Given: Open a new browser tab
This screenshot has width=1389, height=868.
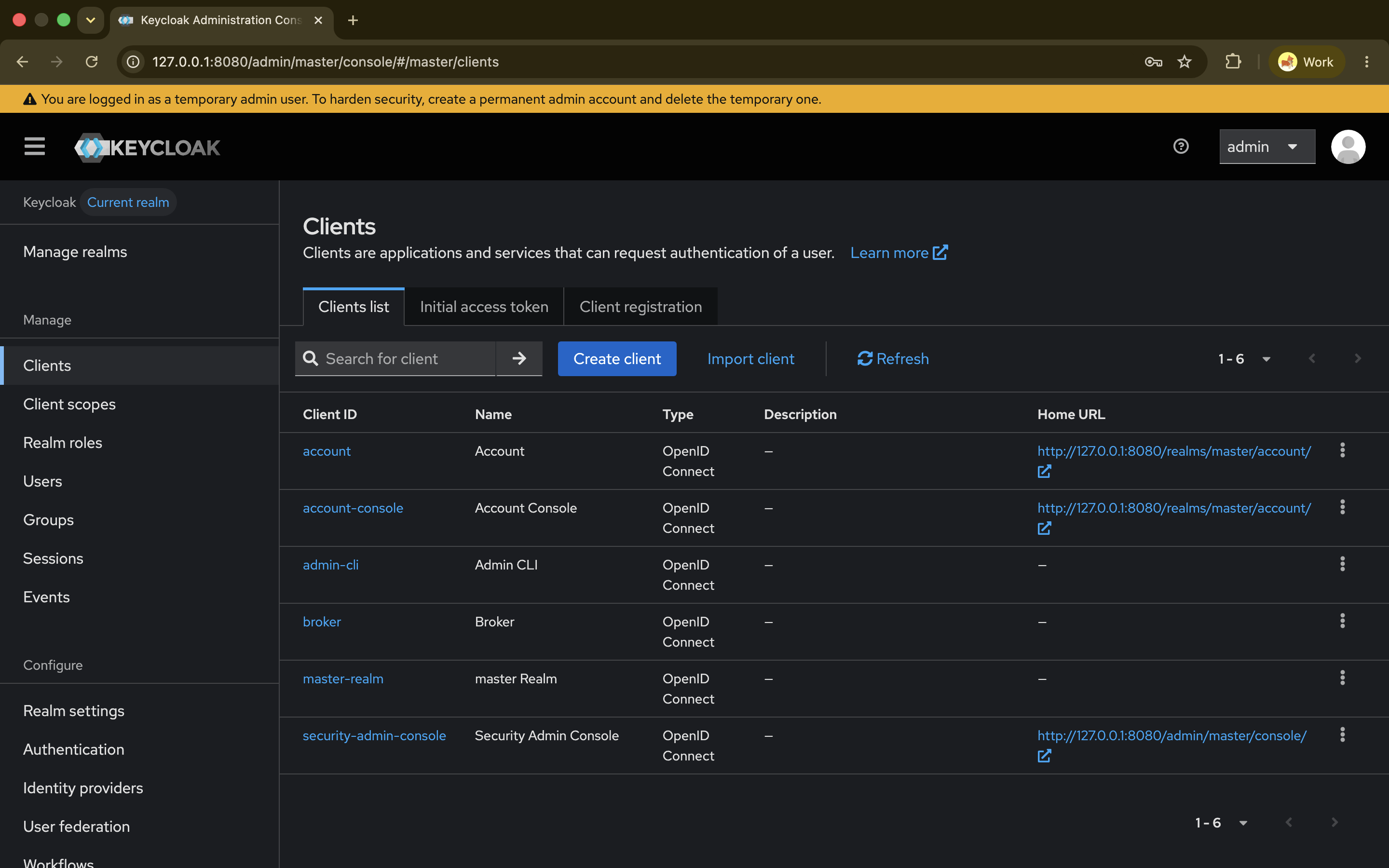Looking at the screenshot, I should [x=353, y=20].
